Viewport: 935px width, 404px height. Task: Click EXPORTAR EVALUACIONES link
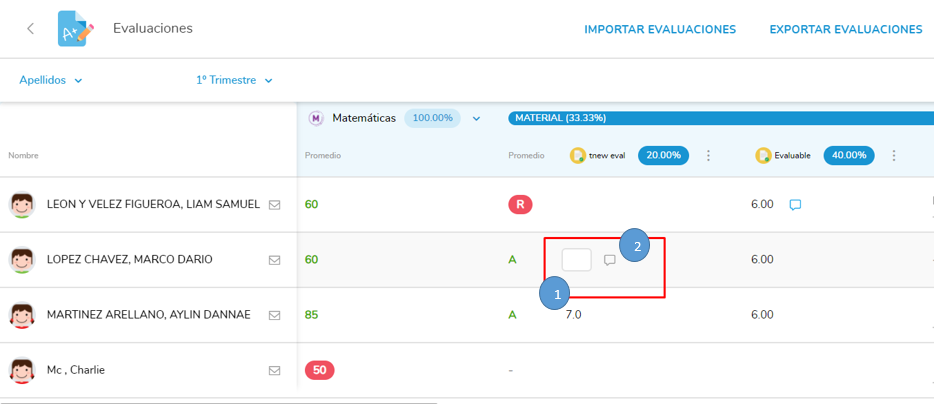click(x=845, y=29)
